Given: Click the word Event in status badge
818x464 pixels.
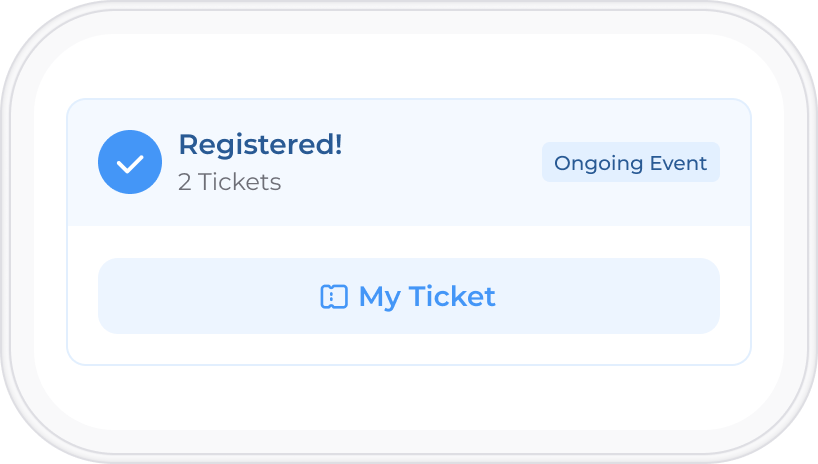Looking at the screenshot, I should [678, 163].
